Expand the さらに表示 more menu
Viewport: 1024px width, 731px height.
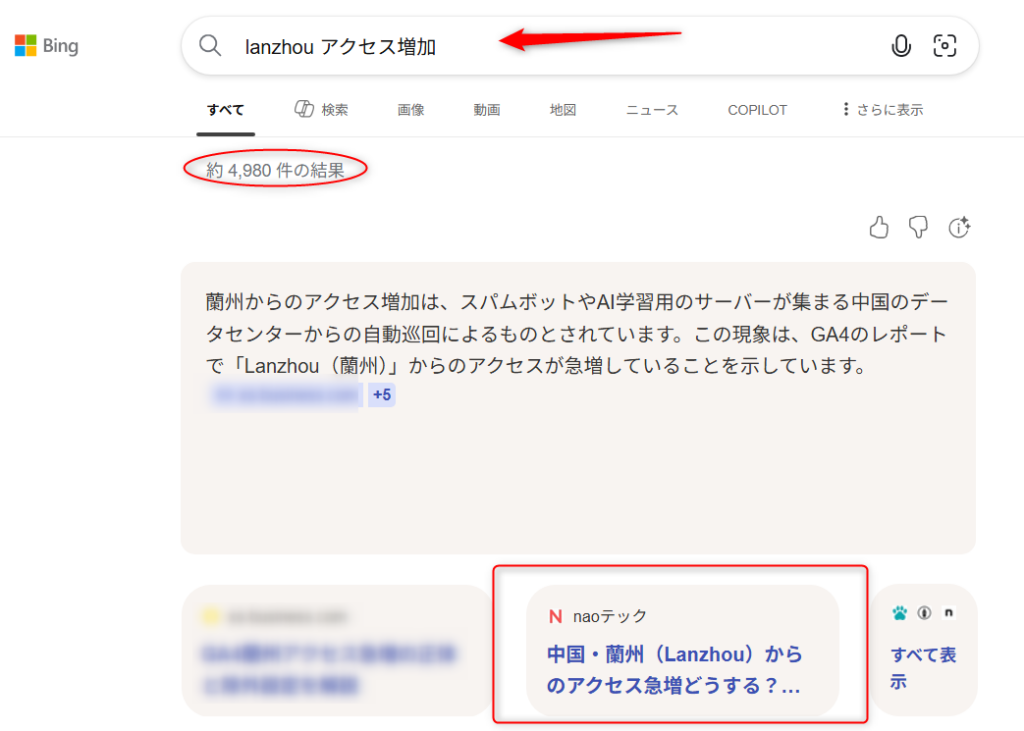(x=881, y=110)
